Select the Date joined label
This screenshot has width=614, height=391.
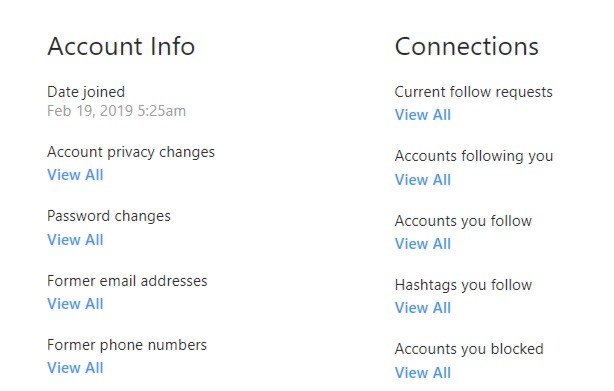(x=86, y=92)
